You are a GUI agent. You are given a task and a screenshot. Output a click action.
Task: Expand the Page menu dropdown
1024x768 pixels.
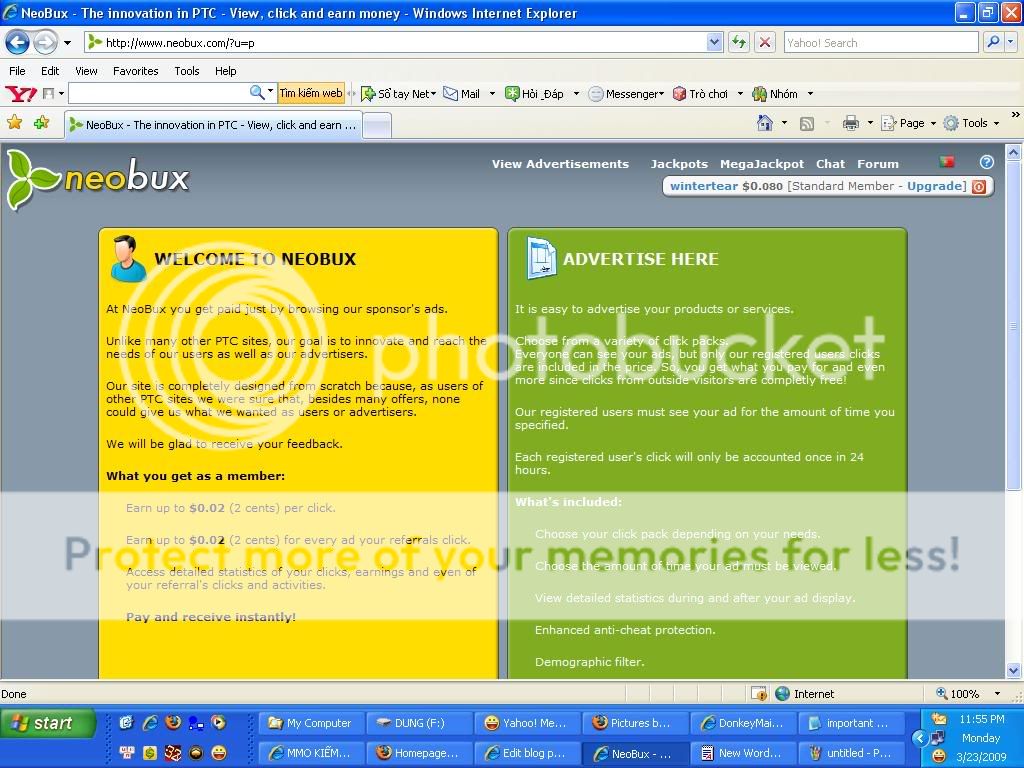click(933, 123)
